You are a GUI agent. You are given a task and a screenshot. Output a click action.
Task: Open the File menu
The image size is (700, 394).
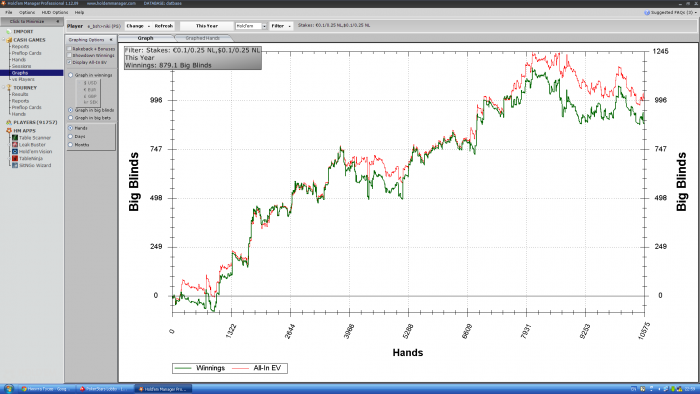point(8,12)
